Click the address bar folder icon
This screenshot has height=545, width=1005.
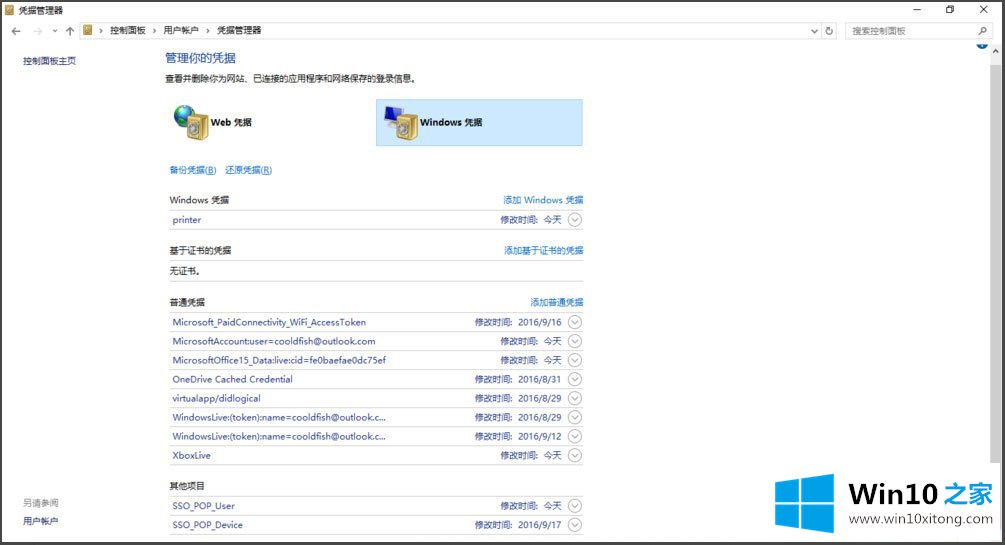click(88, 30)
